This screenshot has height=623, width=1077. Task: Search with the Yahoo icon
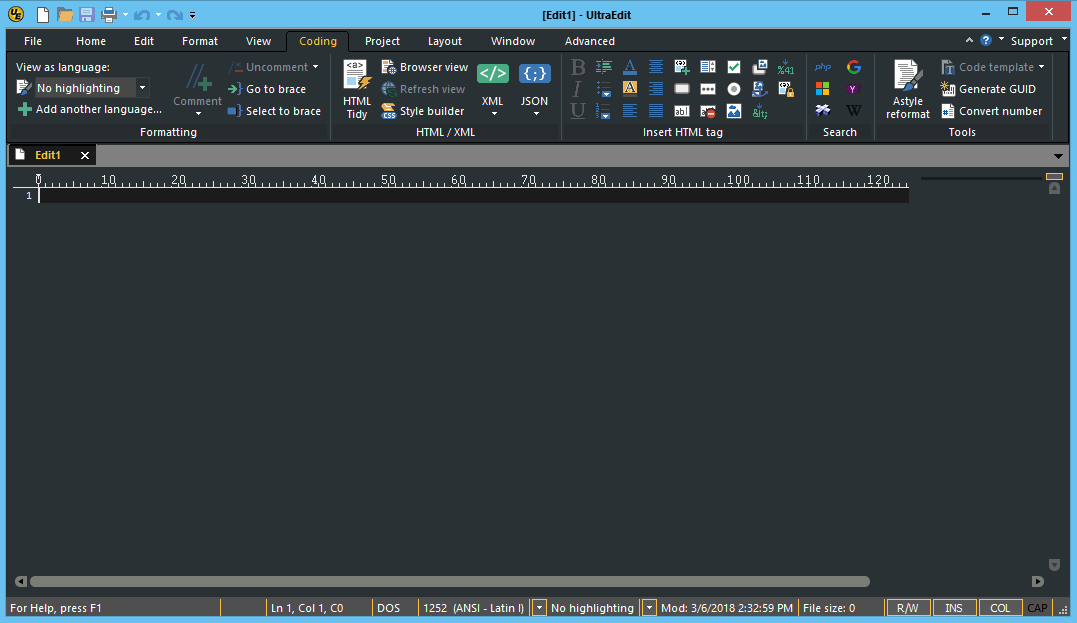point(853,89)
